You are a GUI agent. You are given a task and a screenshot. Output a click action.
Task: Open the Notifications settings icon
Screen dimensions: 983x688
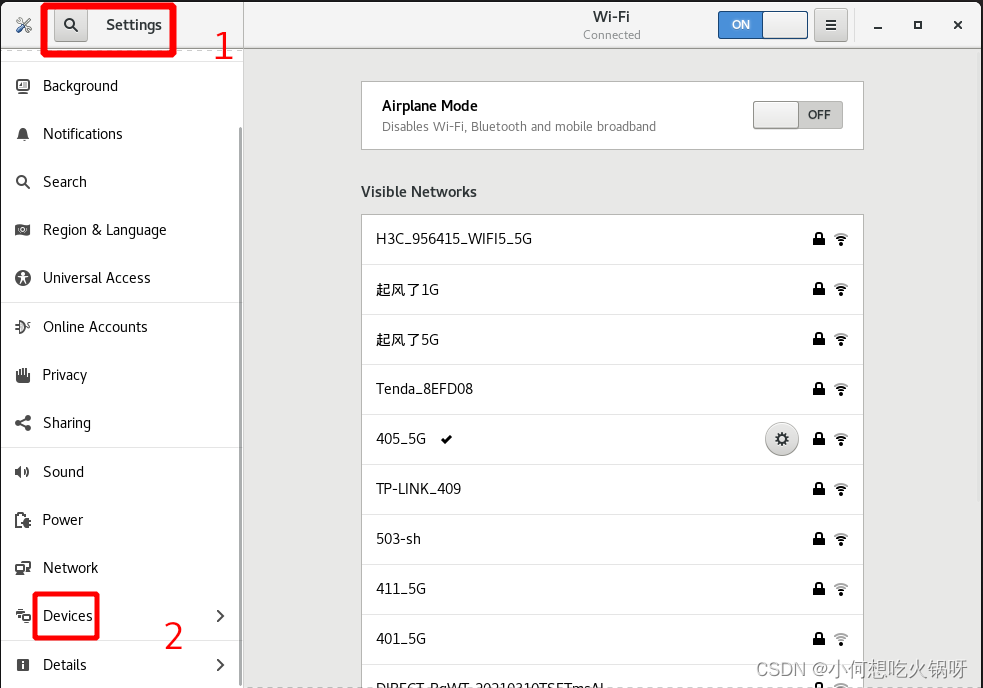click(23, 134)
